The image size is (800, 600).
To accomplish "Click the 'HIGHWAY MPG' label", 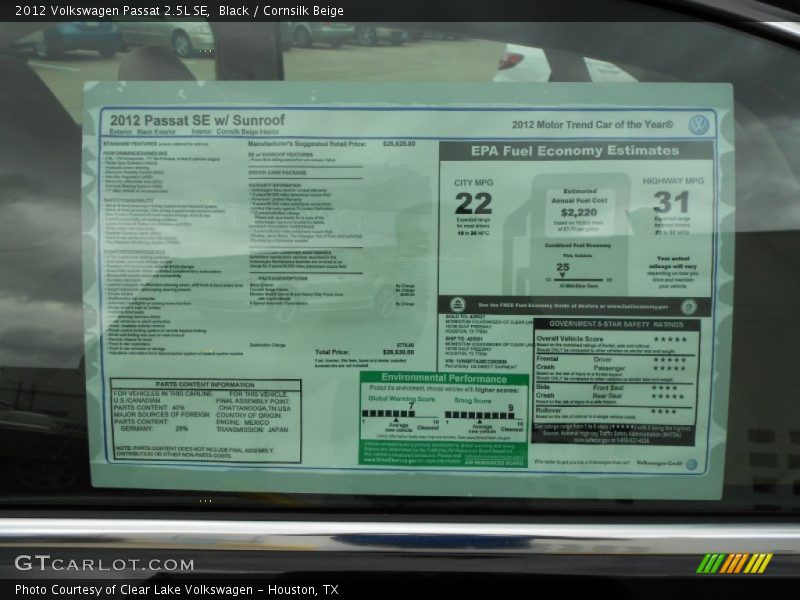I will coord(673,181).
